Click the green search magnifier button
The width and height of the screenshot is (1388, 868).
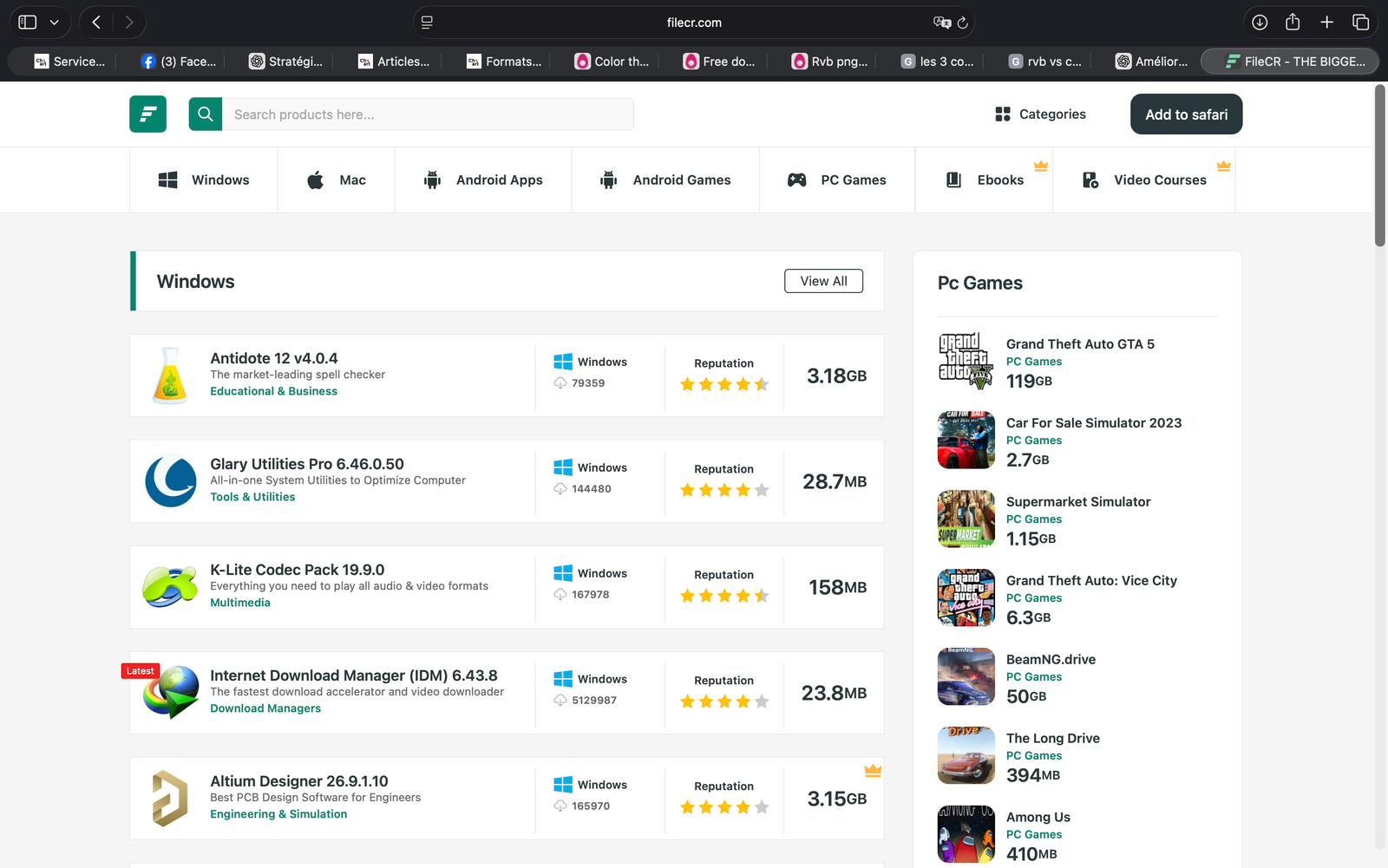pos(206,114)
